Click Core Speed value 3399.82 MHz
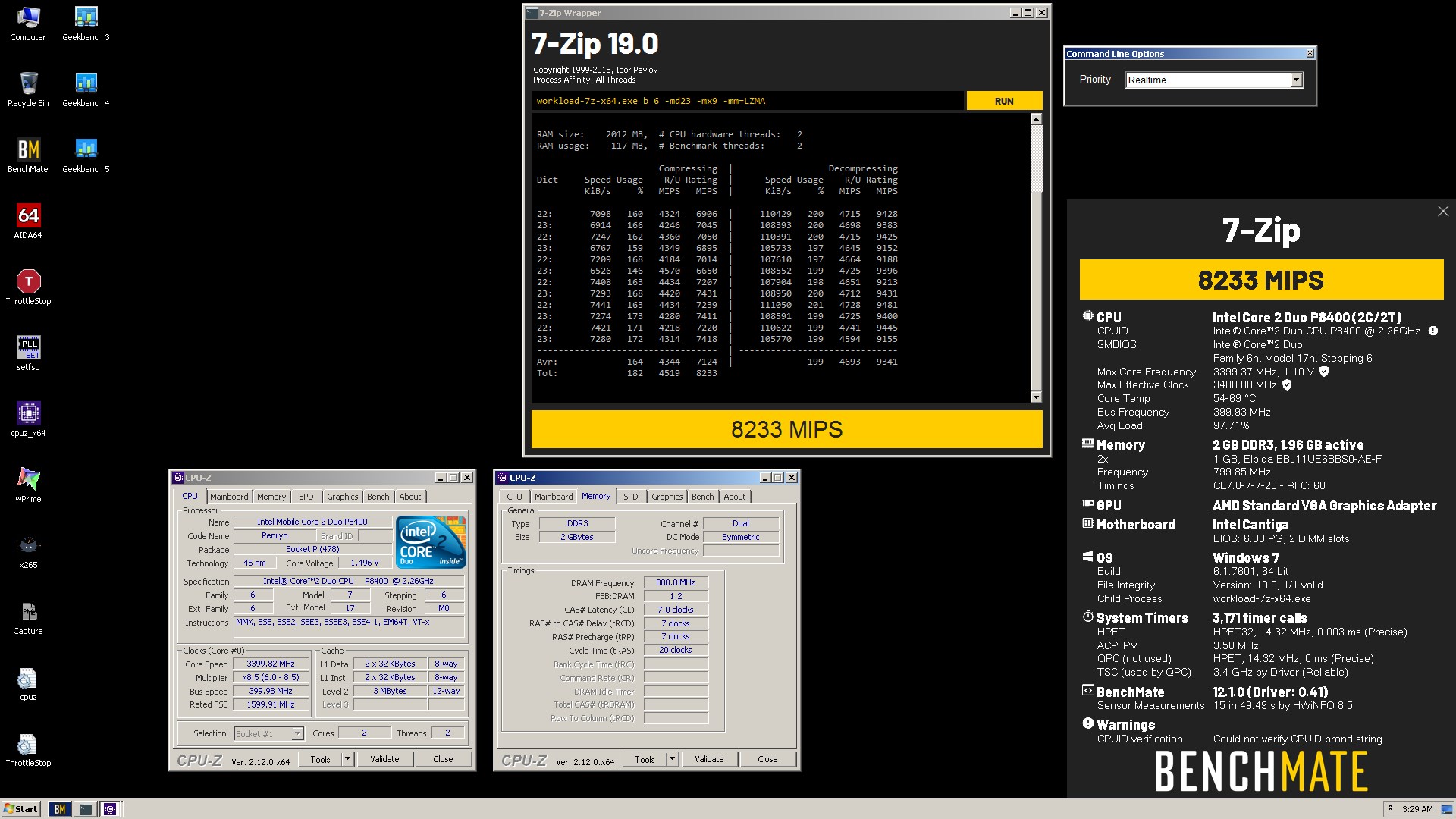Viewport: 1456px width, 819px height. (x=271, y=664)
